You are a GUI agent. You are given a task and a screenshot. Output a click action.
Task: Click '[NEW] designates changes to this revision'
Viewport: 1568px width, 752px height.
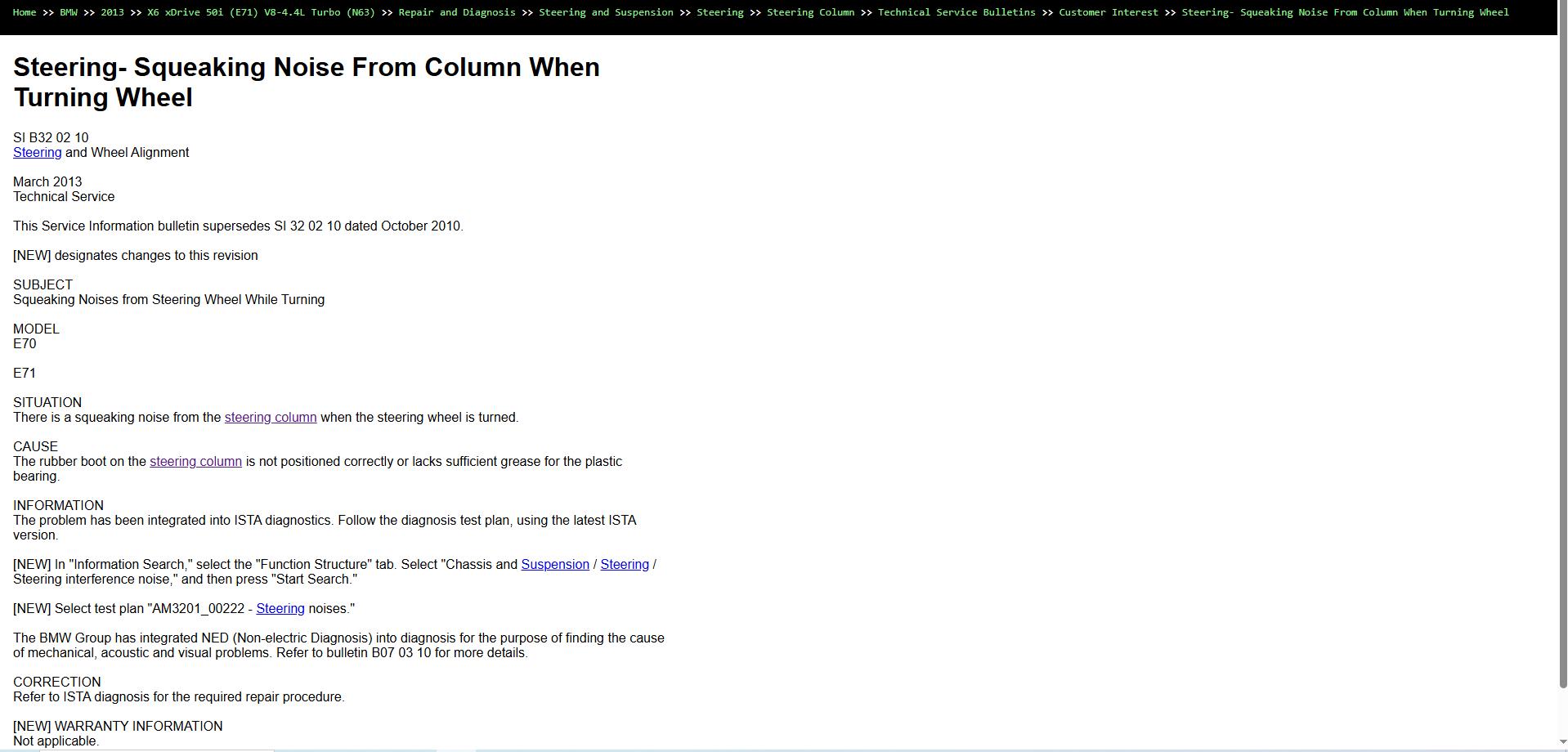(x=136, y=256)
